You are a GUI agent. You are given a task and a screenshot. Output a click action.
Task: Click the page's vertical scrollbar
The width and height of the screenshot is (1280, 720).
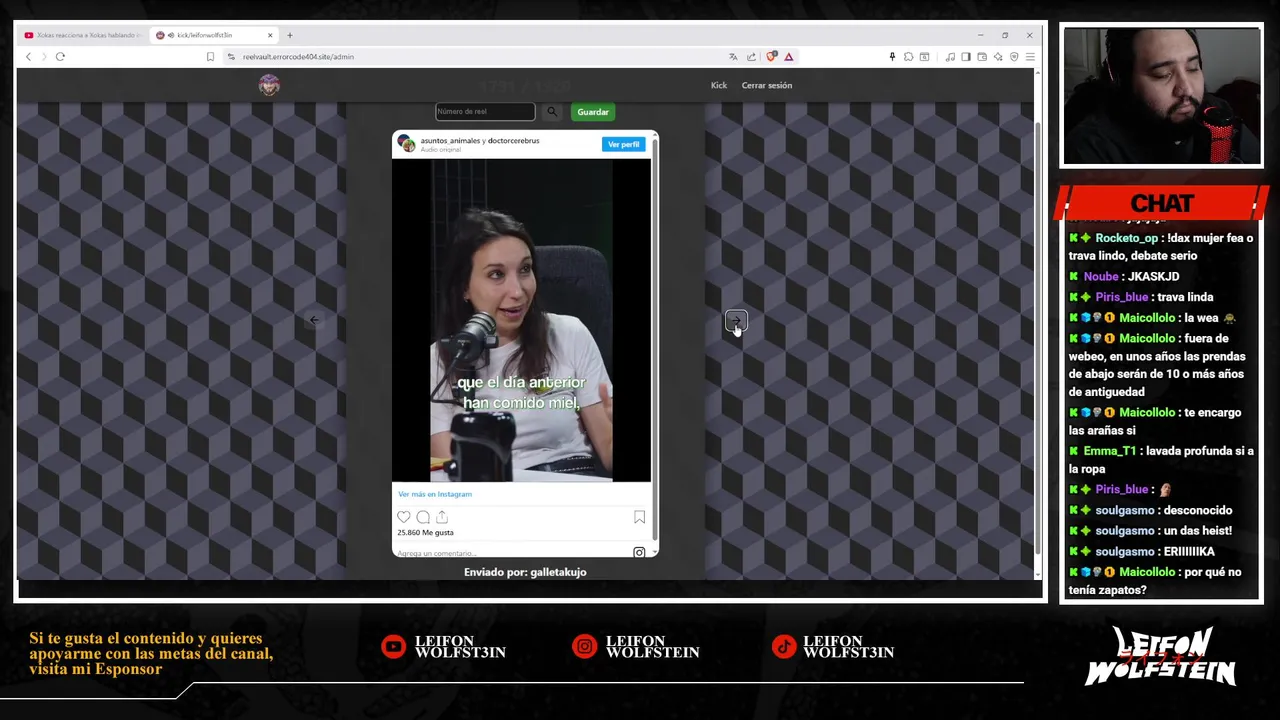coord(1037,340)
